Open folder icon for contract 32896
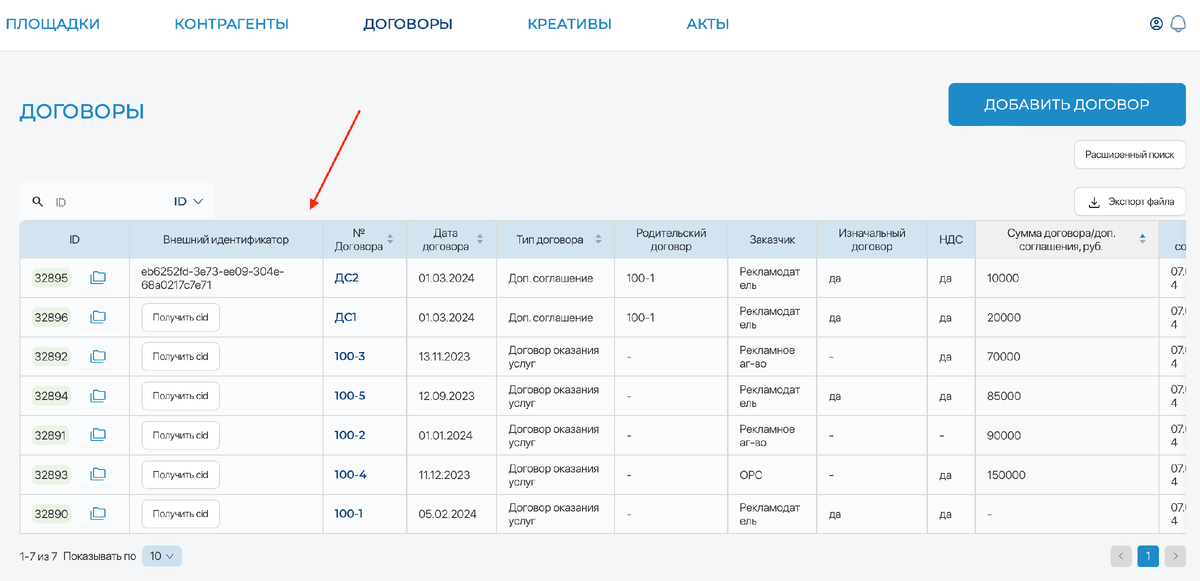This screenshot has width=1200, height=581. pos(98,317)
